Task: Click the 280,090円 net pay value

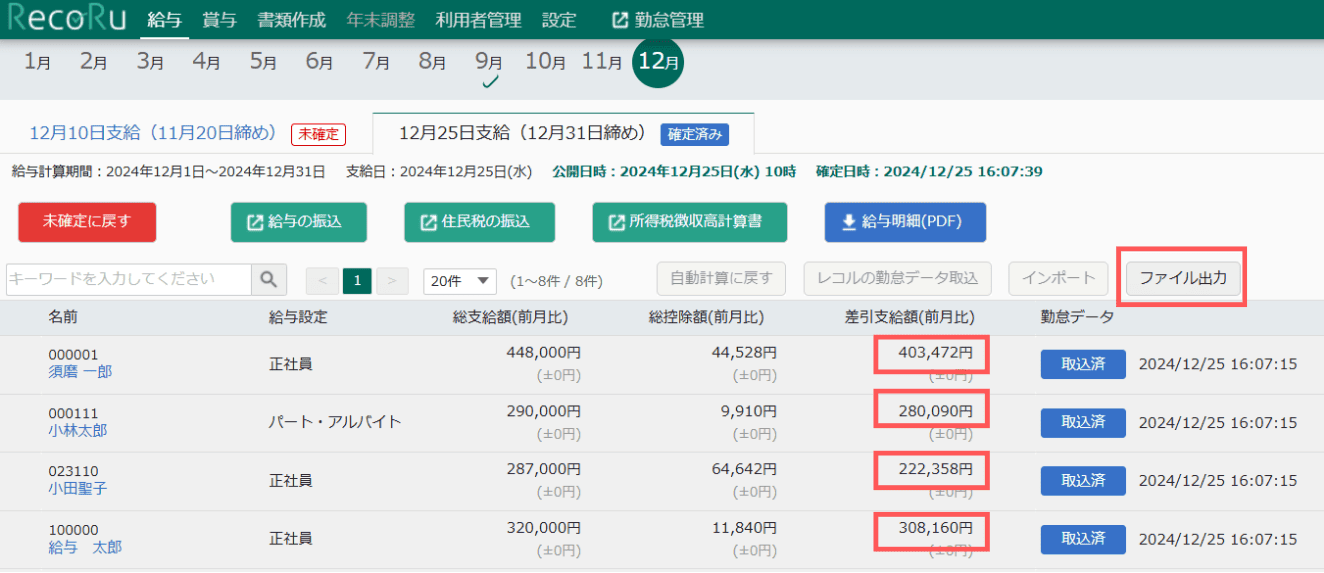Action: click(935, 411)
